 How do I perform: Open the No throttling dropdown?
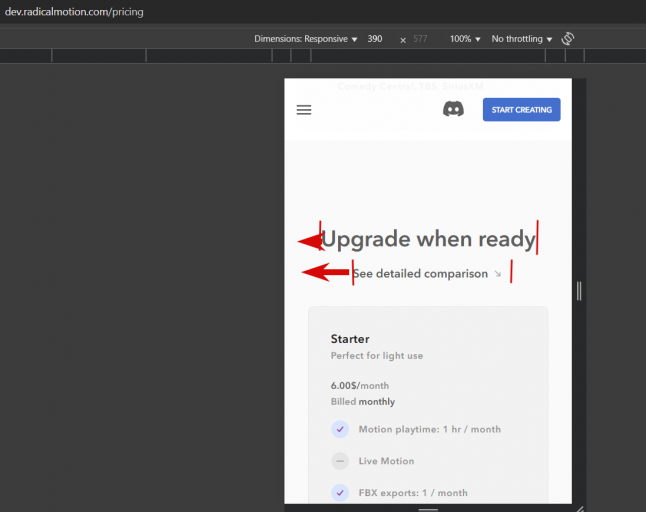(x=522, y=39)
